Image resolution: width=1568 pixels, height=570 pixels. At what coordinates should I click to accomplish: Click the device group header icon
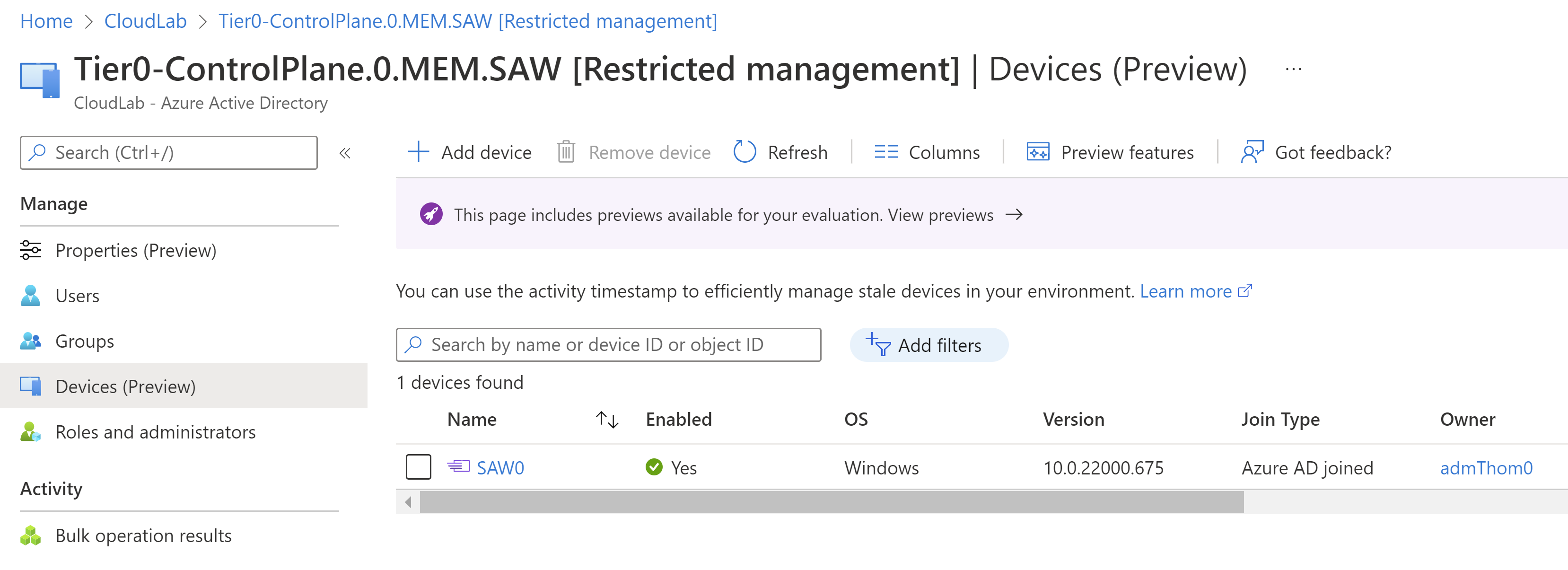40,80
